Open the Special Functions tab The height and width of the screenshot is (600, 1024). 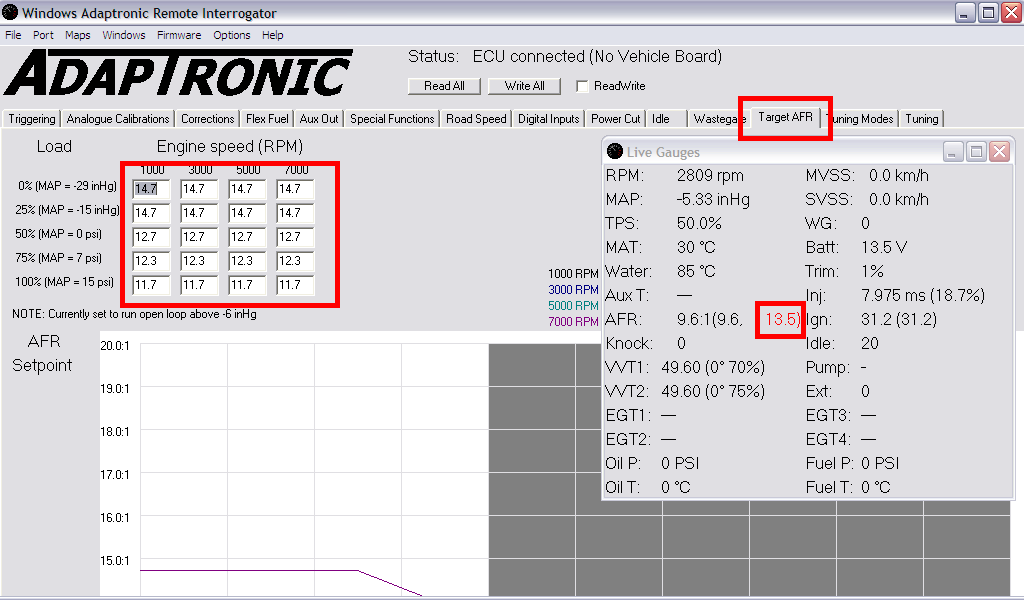[x=392, y=119]
